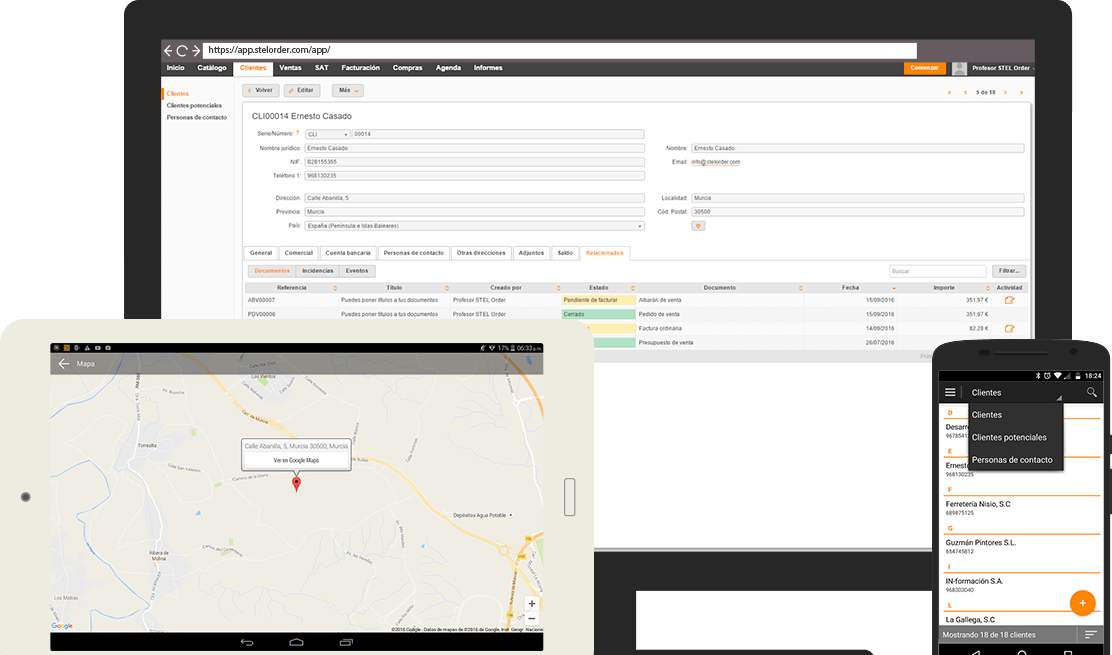Zoom out on the tablet map
1112x655 pixels.
coord(532,619)
